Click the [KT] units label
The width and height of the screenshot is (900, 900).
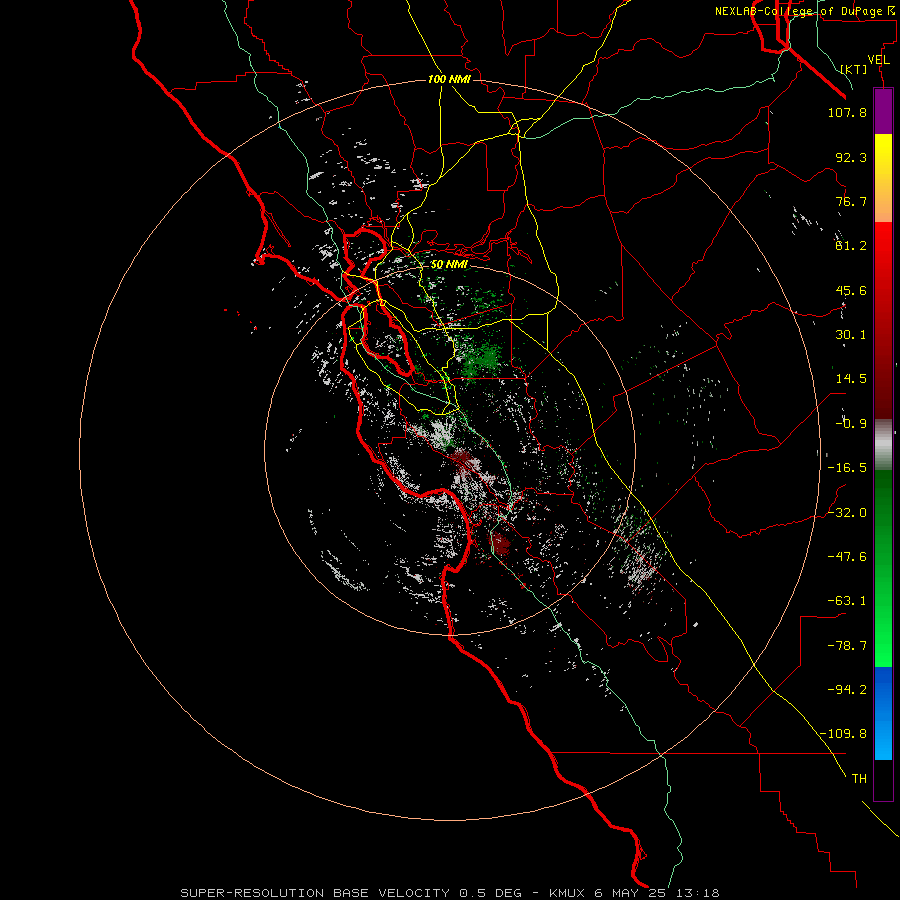tap(854, 69)
